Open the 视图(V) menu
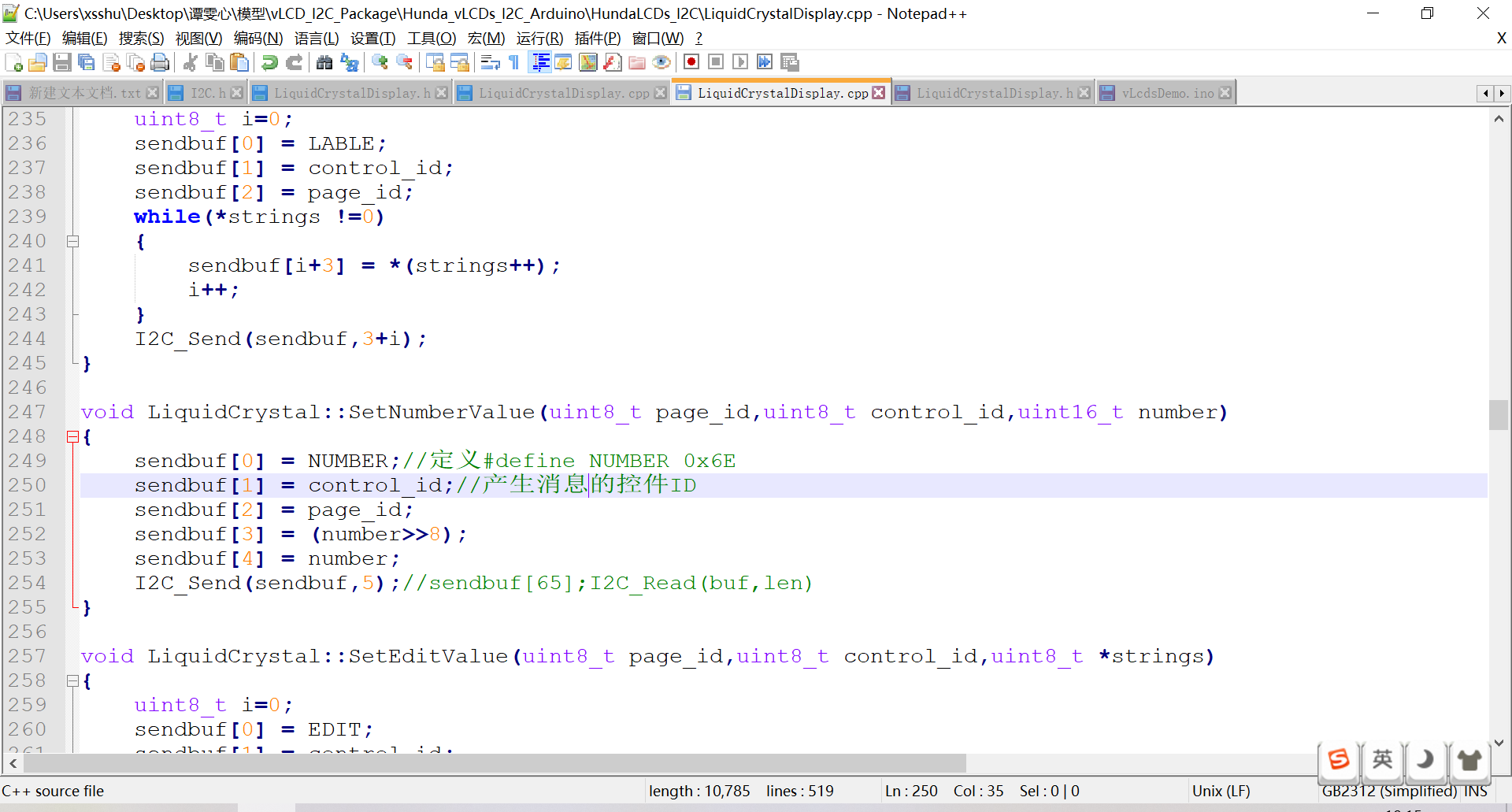This screenshot has width=1512, height=812. coord(198,38)
